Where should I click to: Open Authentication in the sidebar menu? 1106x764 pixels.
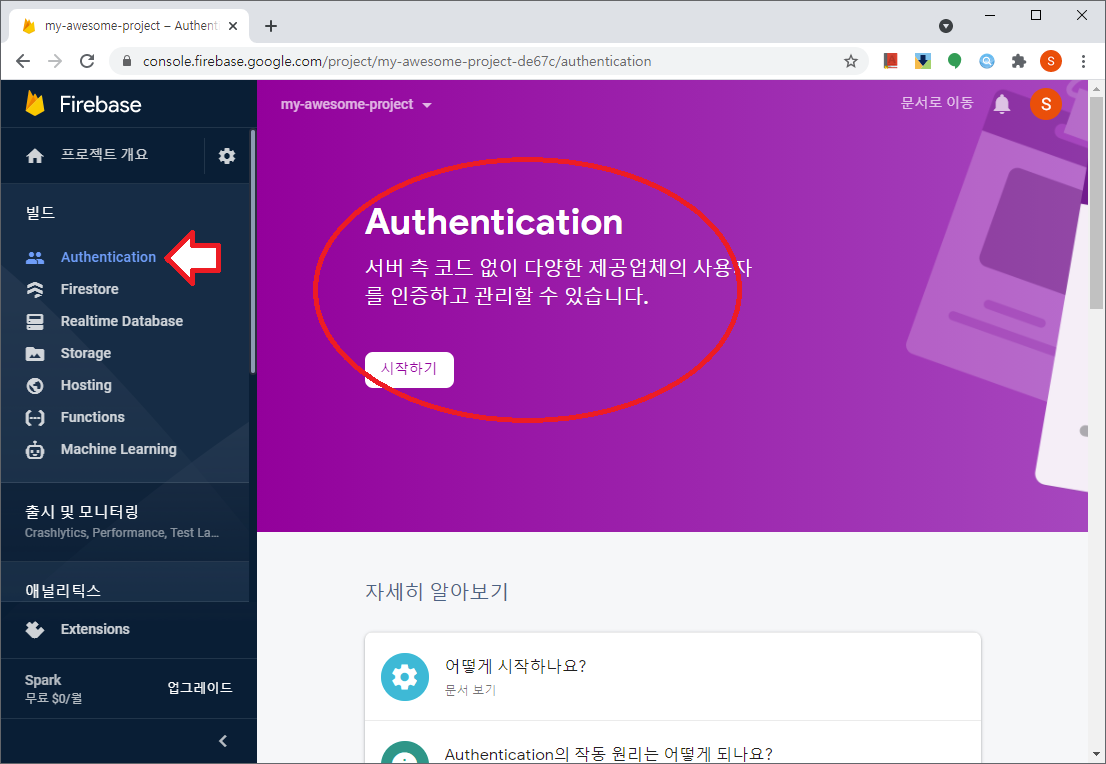point(108,257)
